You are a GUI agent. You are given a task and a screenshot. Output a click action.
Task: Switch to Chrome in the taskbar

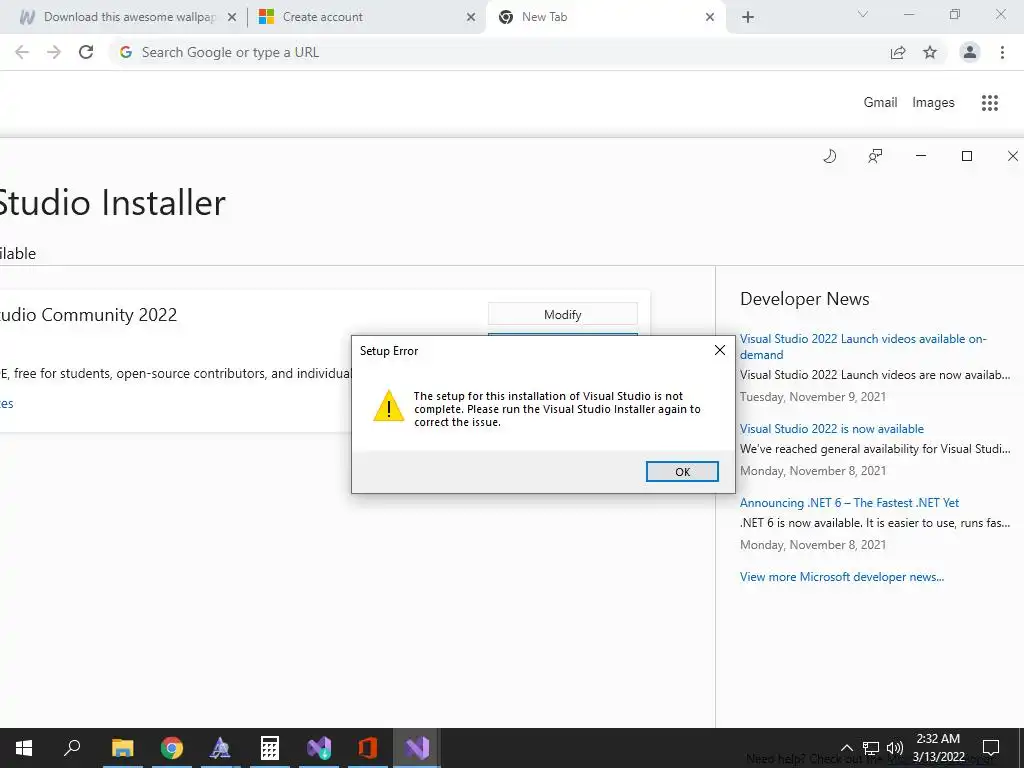coord(172,748)
